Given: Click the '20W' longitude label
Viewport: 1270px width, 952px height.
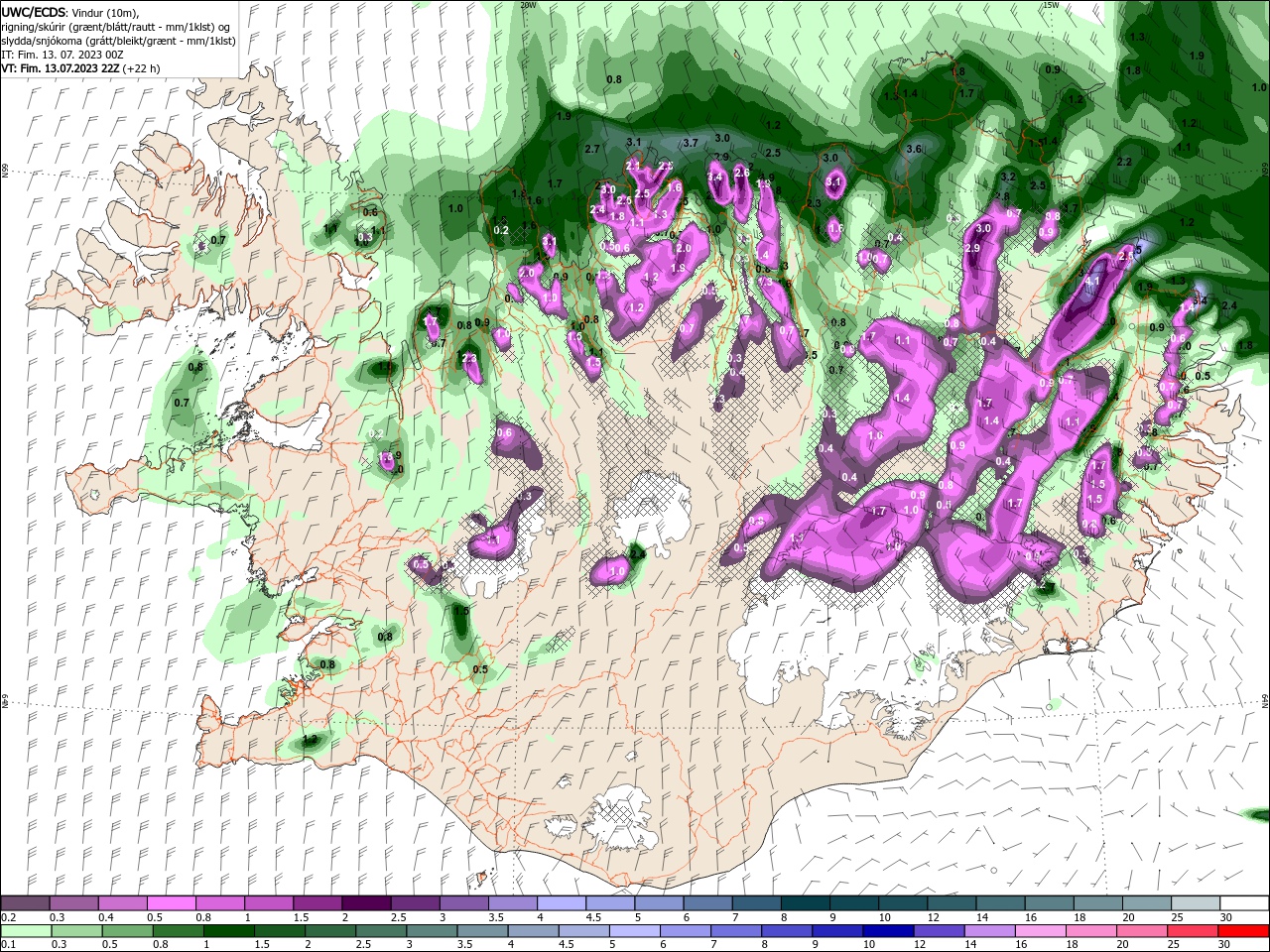Looking at the screenshot, I should [528, 4].
